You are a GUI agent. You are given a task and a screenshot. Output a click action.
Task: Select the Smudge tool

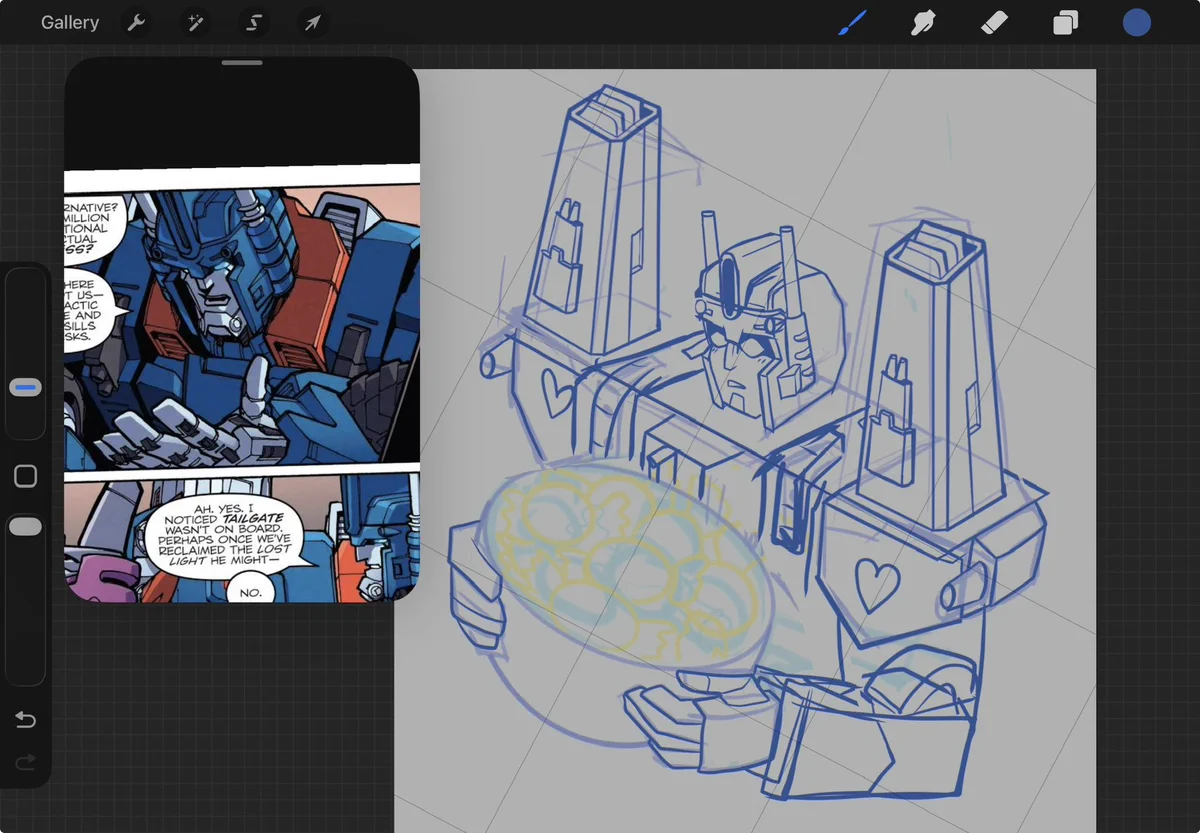(923, 22)
